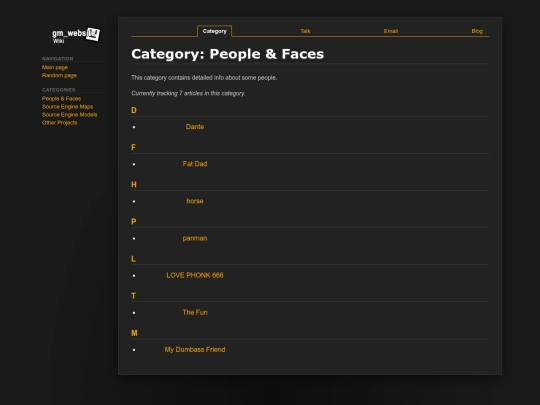
Task: Click the NAVIGATION sidebar label
Action: (58, 59)
